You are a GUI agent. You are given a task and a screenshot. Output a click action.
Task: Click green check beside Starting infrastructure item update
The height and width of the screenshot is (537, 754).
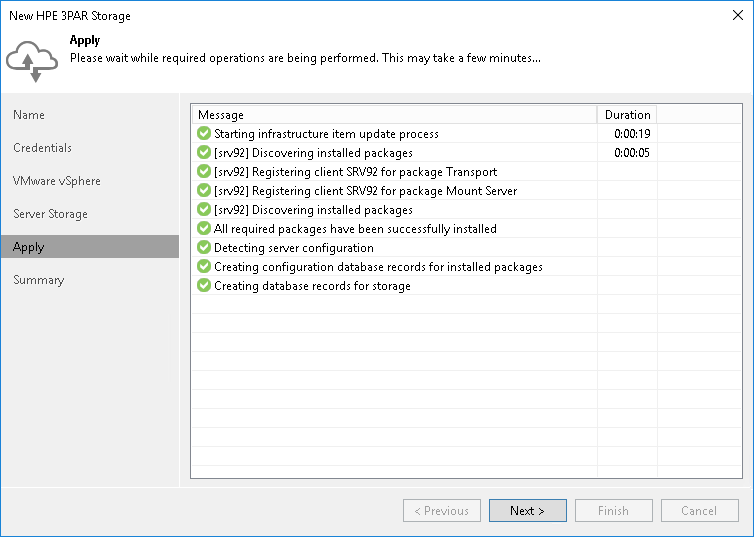tap(204, 134)
